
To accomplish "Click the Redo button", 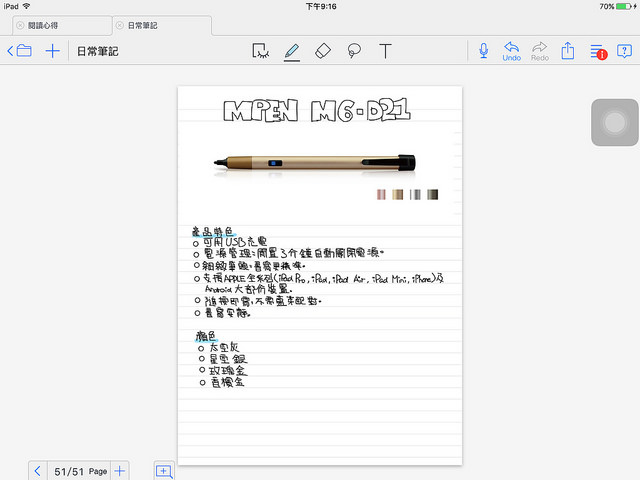I will pyautogui.click(x=540, y=51).
